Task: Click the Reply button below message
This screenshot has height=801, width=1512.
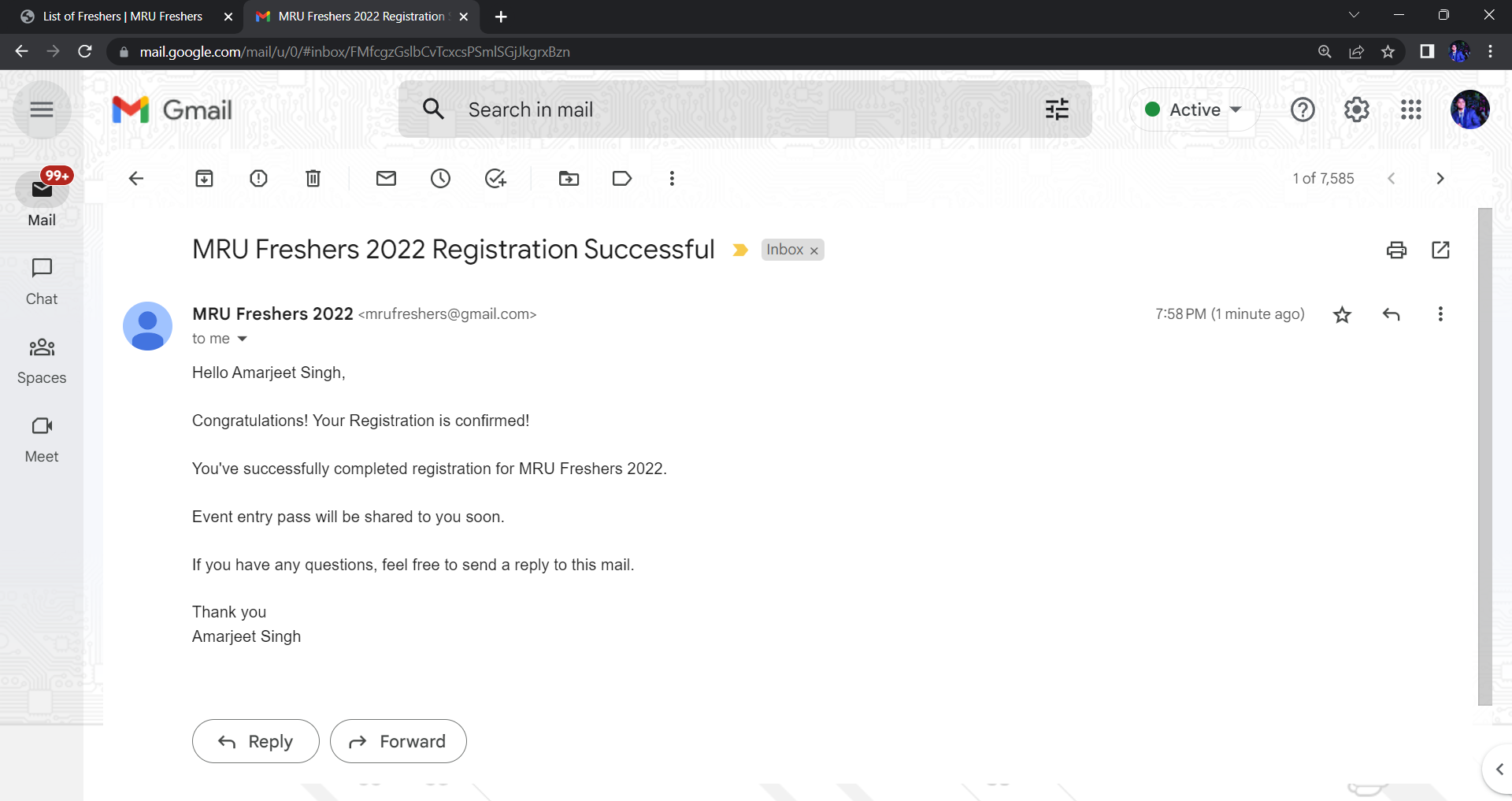Action: coord(255,741)
